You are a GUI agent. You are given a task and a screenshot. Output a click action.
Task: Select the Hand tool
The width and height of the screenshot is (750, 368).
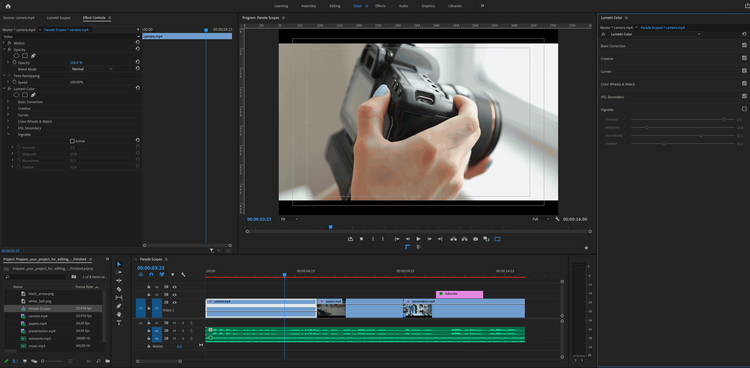point(119,314)
